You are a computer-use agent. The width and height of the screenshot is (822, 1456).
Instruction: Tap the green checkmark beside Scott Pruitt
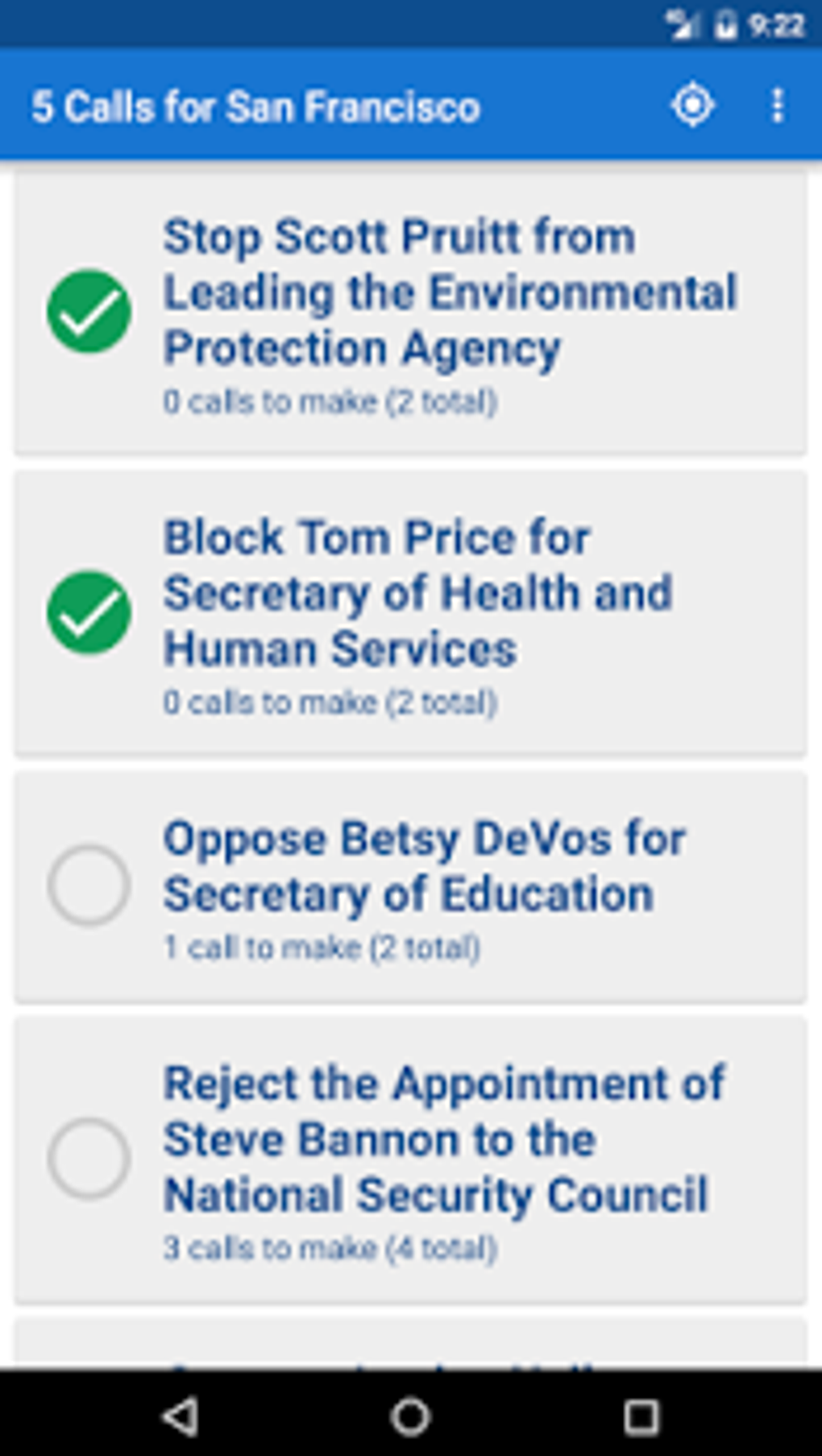[89, 312]
